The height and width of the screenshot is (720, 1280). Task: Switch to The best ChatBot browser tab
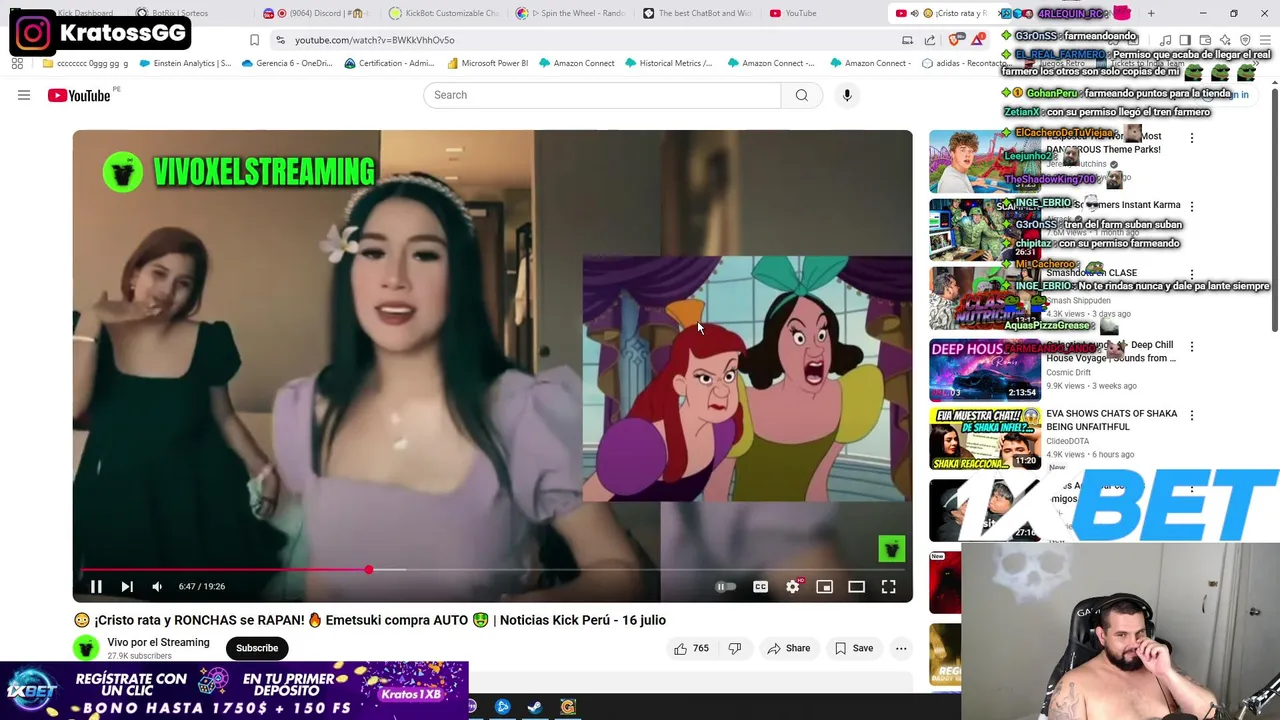698,13
